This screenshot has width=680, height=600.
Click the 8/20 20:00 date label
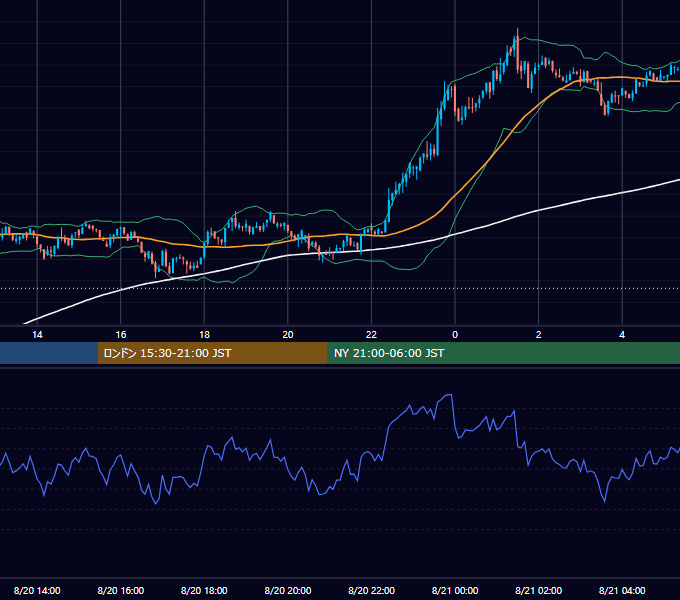288,590
